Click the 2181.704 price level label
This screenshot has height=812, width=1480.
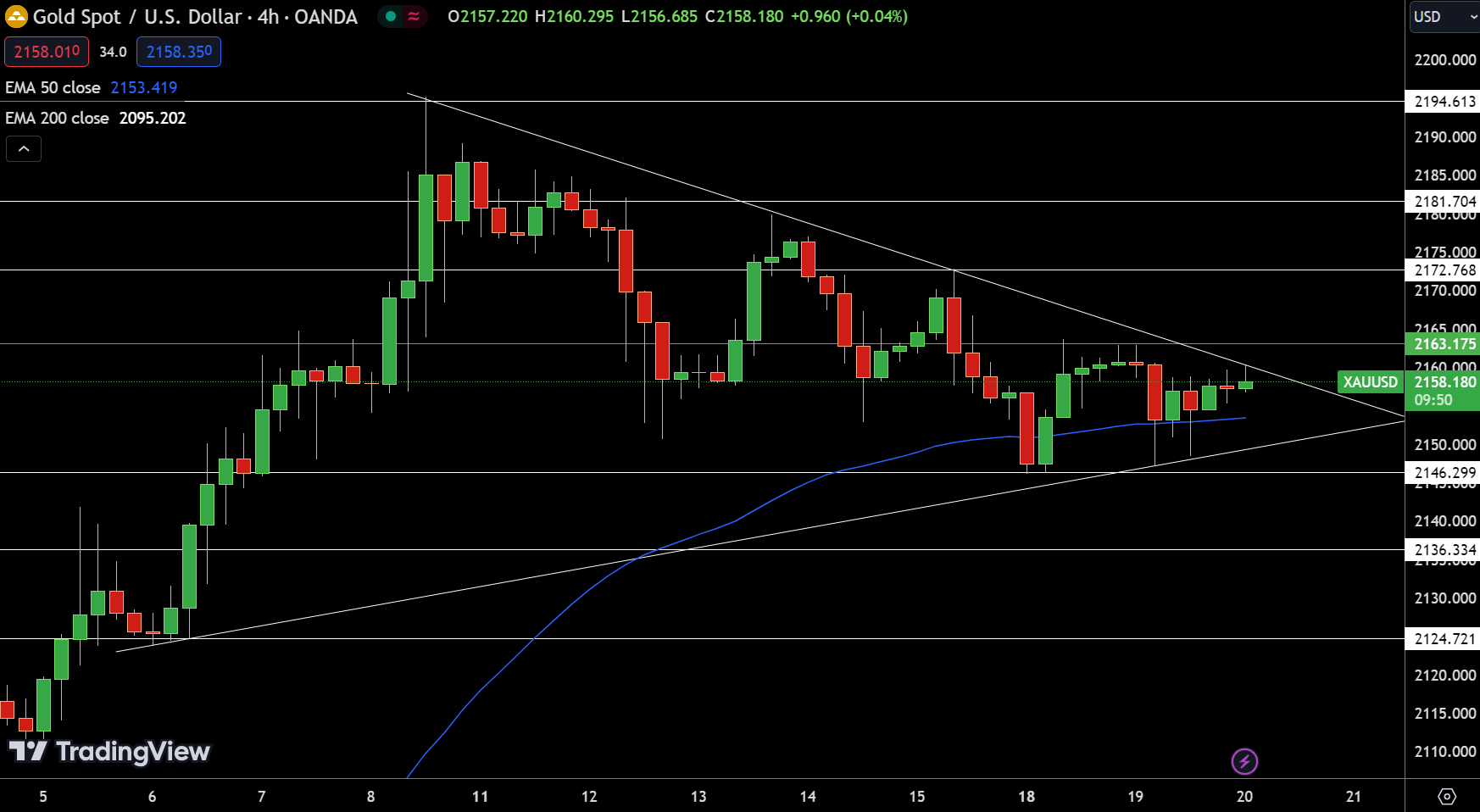tap(1443, 202)
